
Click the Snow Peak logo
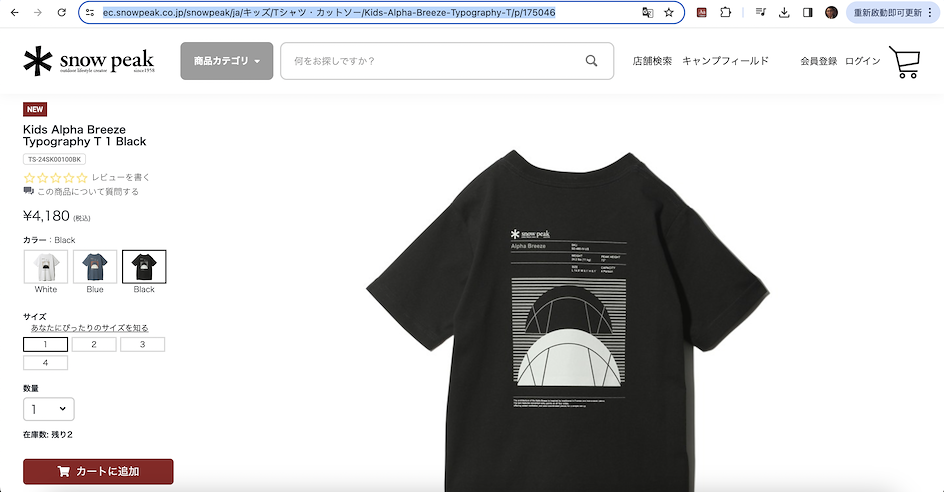[x=89, y=61]
